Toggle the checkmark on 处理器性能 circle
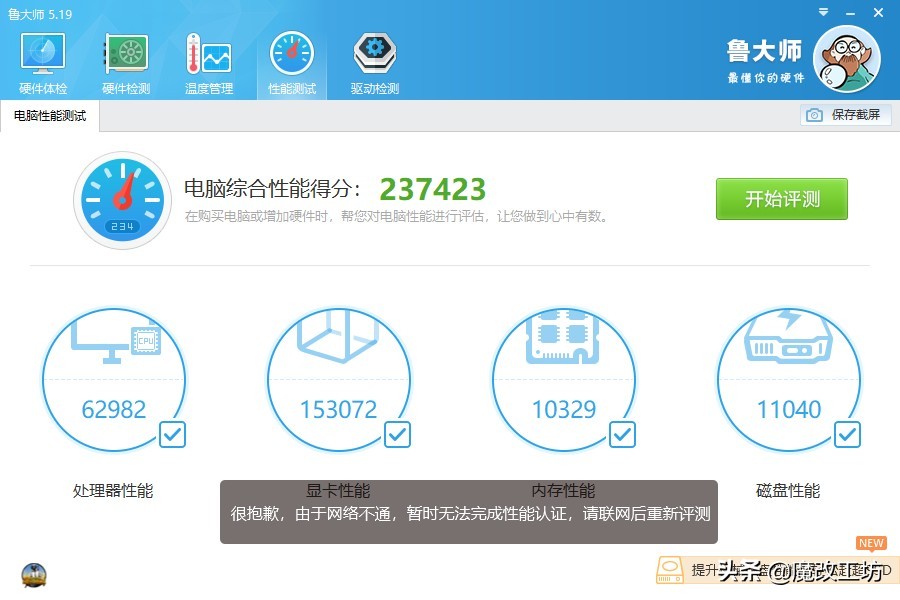The image size is (900, 600). pyautogui.click(x=172, y=434)
